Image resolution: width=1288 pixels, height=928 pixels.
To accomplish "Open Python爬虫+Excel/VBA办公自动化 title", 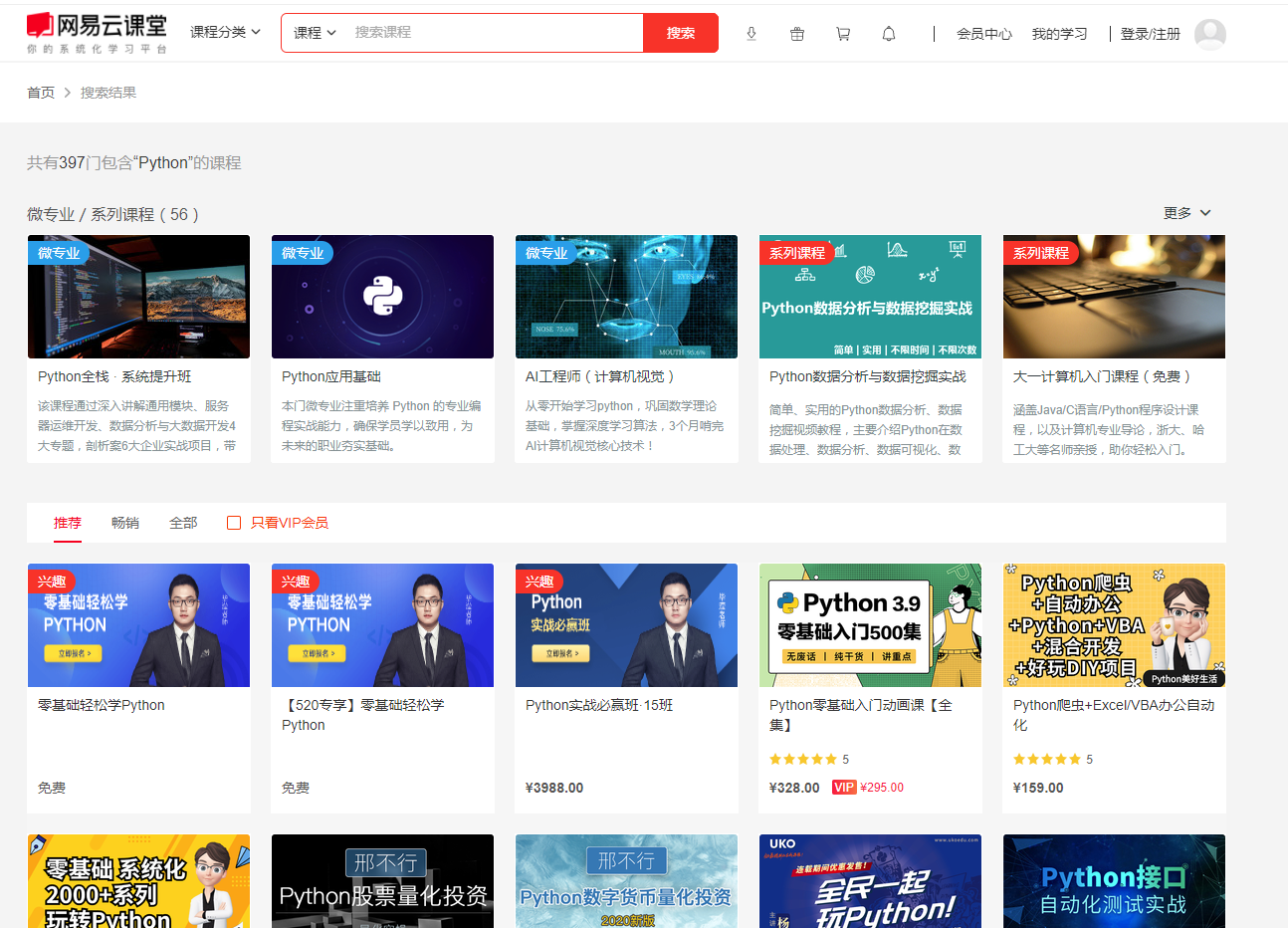I will [1114, 715].
